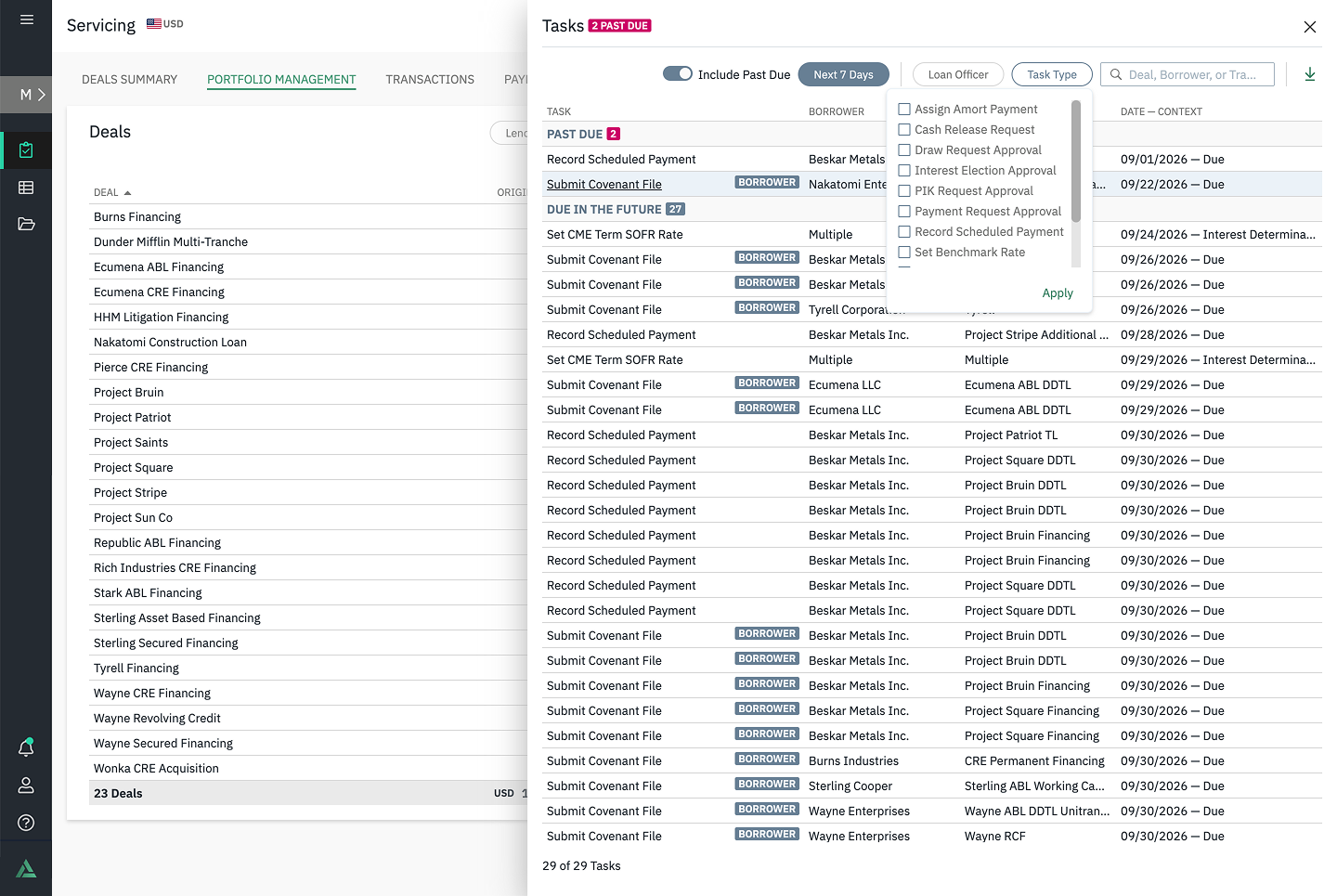The width and height of the screenshot is (1337, 896).
Task: Click the USD flag currency indicator
Action: [x=165, y=24]
